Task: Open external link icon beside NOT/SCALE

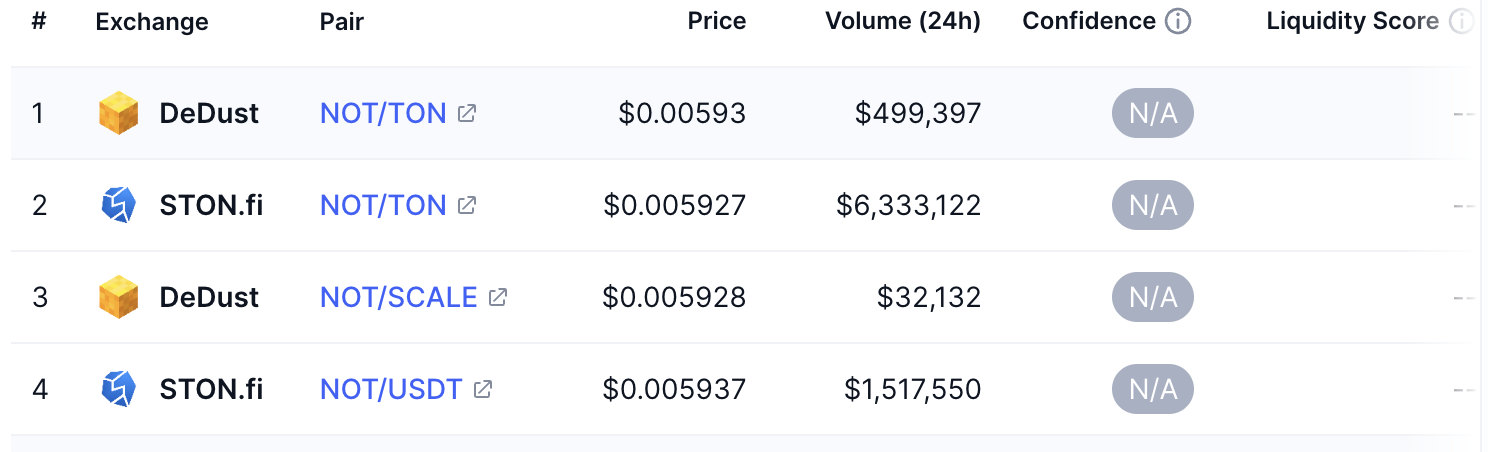Action: [x=497, y=297]
